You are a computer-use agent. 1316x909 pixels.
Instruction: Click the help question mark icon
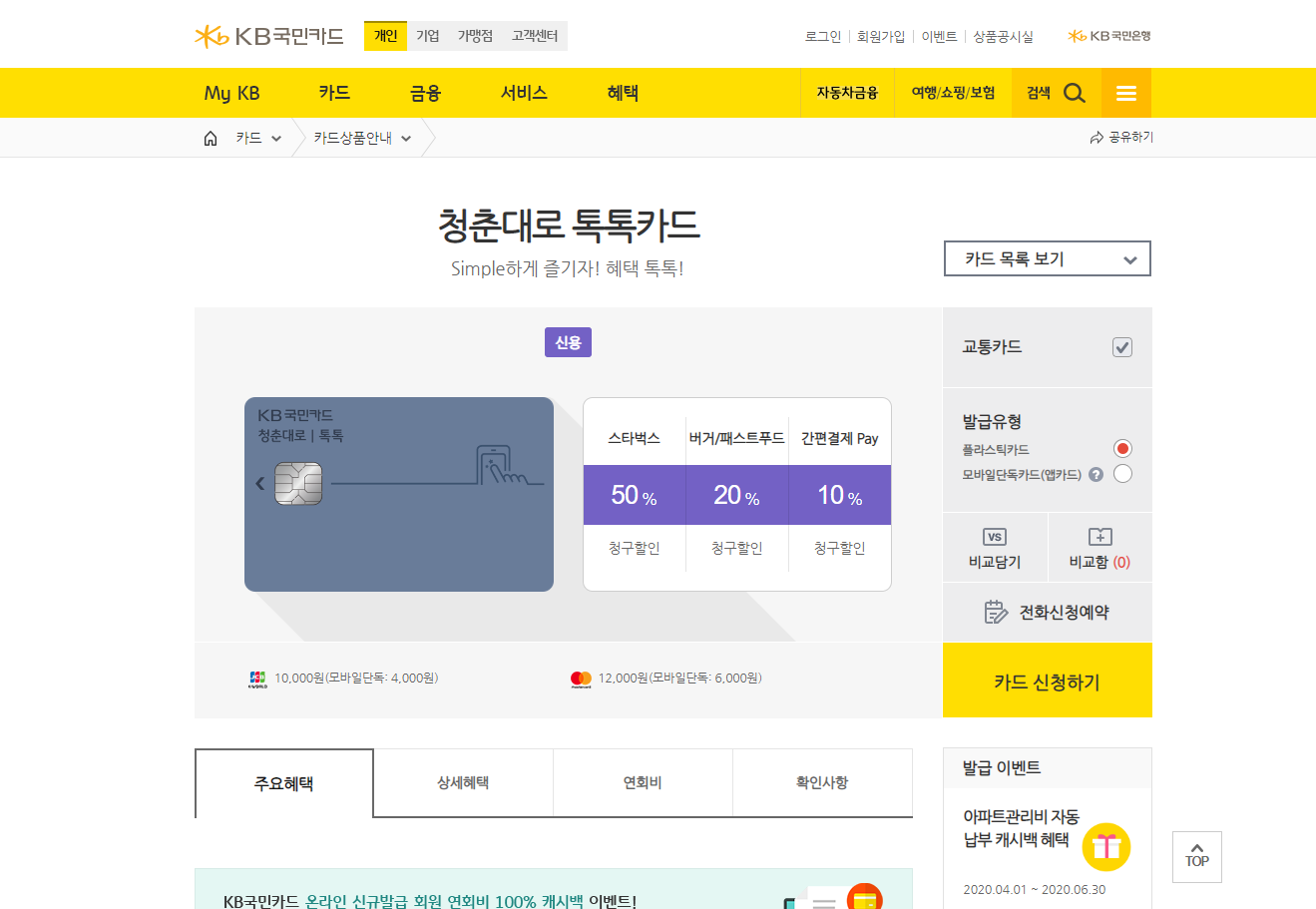pyautogui.click(x=1096, y=475)
